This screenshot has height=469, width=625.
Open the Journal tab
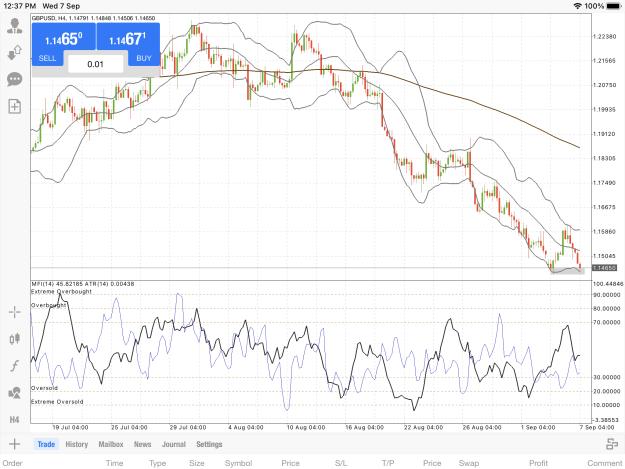click(174, 444)
